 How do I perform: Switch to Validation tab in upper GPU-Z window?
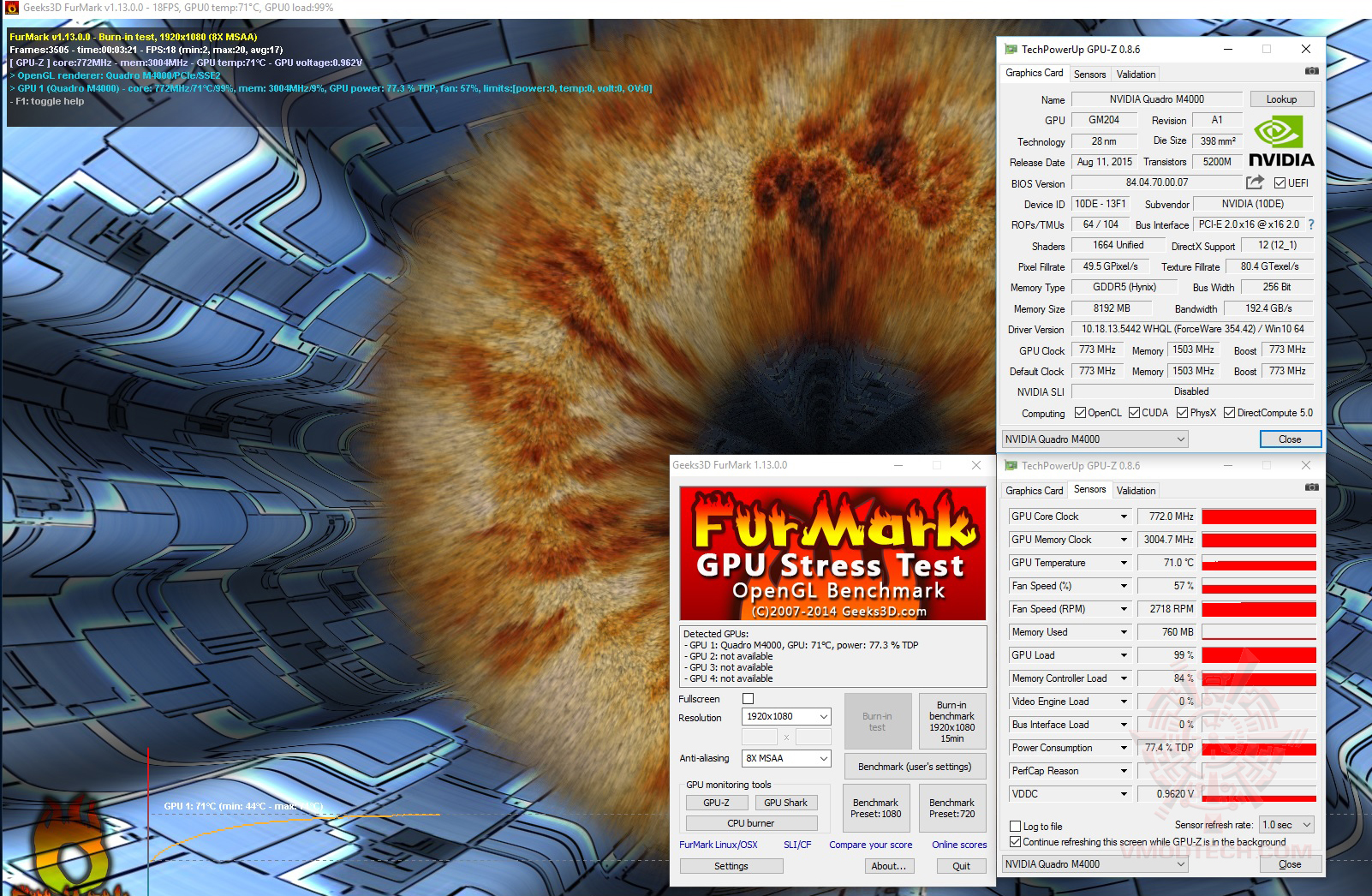click(1136, 75)
